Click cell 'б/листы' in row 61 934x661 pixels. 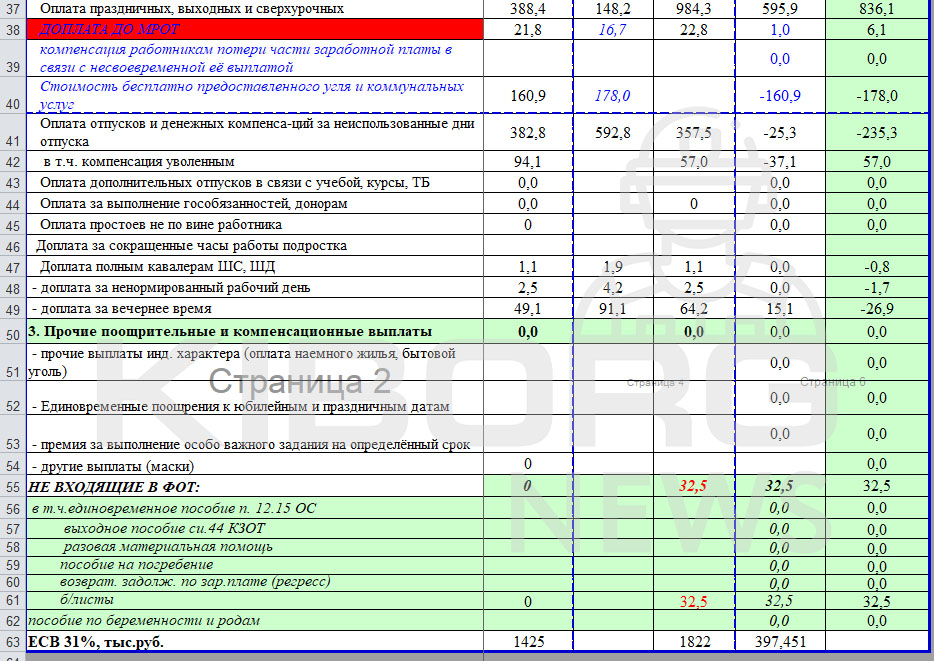click(254, 600)
